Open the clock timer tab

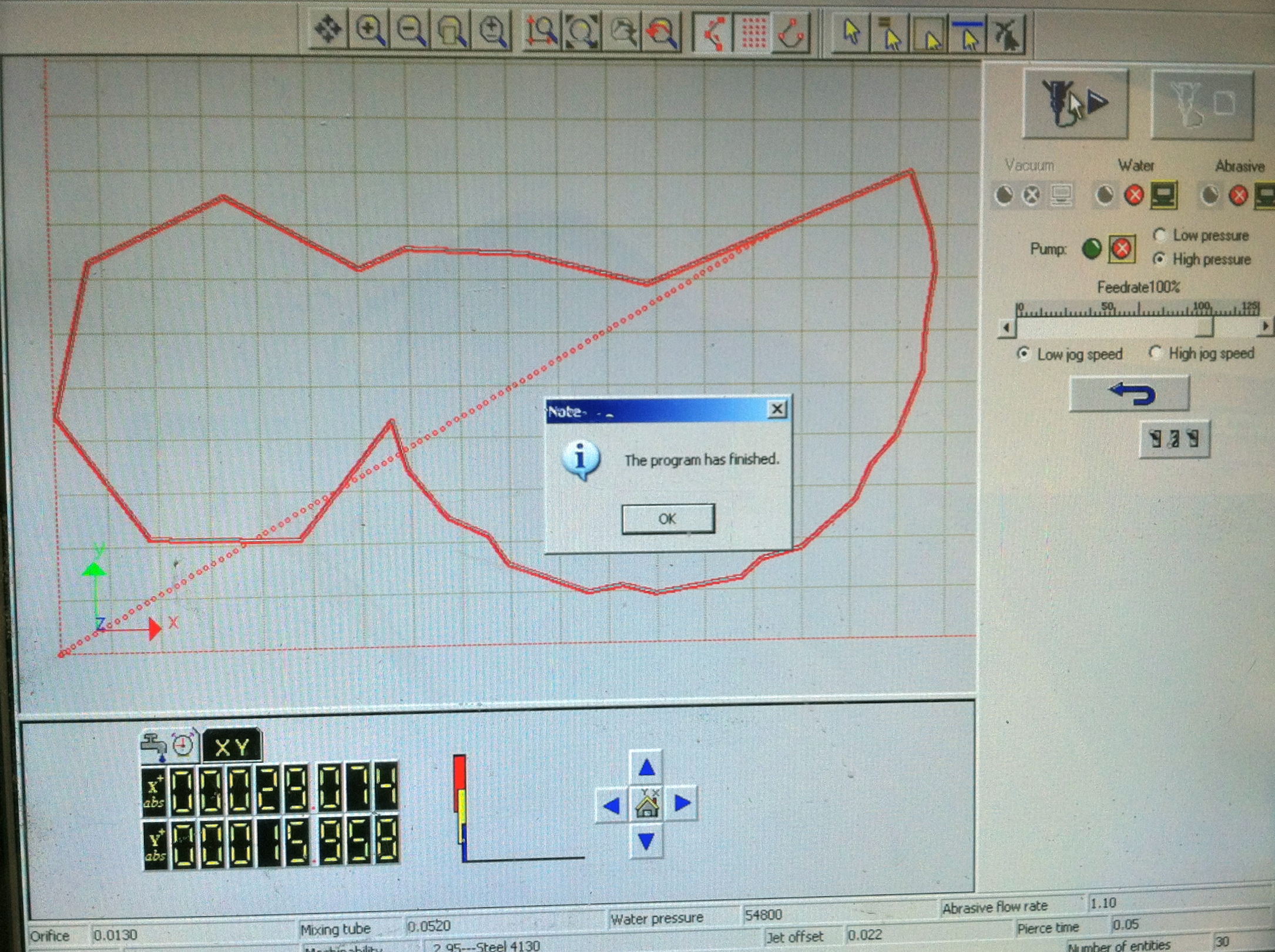click(183, 745)
